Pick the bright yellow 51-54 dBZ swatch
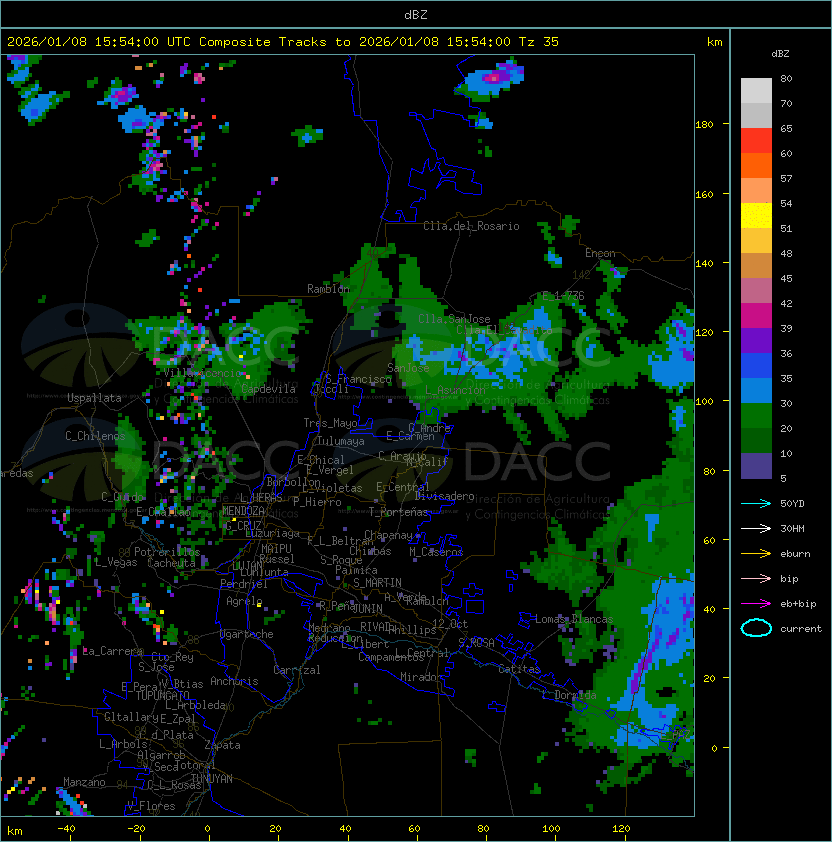 [x=756, y=216]
